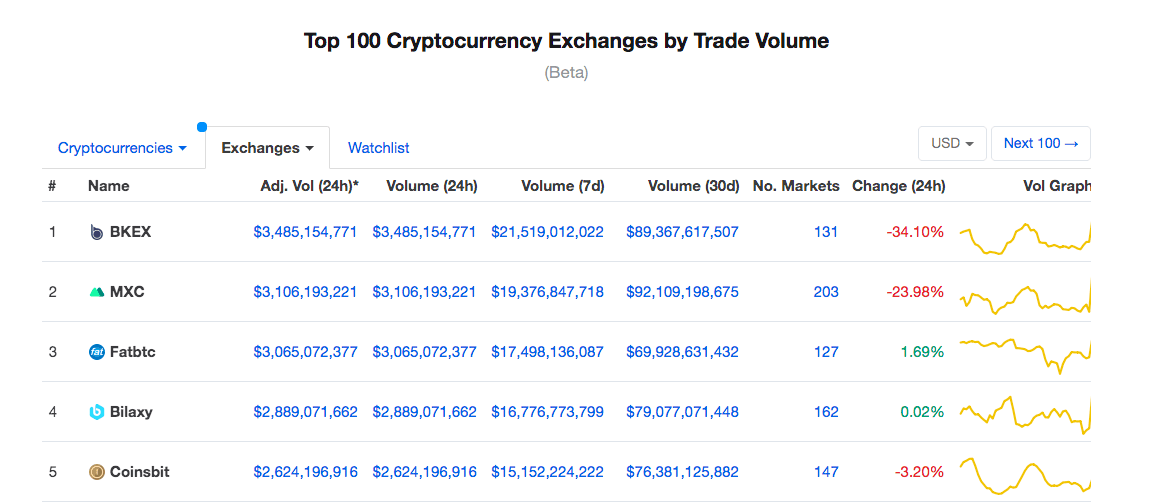Click MXC's 203 markets count link
The image size is (1153, 503).
[x=826, y=292]
